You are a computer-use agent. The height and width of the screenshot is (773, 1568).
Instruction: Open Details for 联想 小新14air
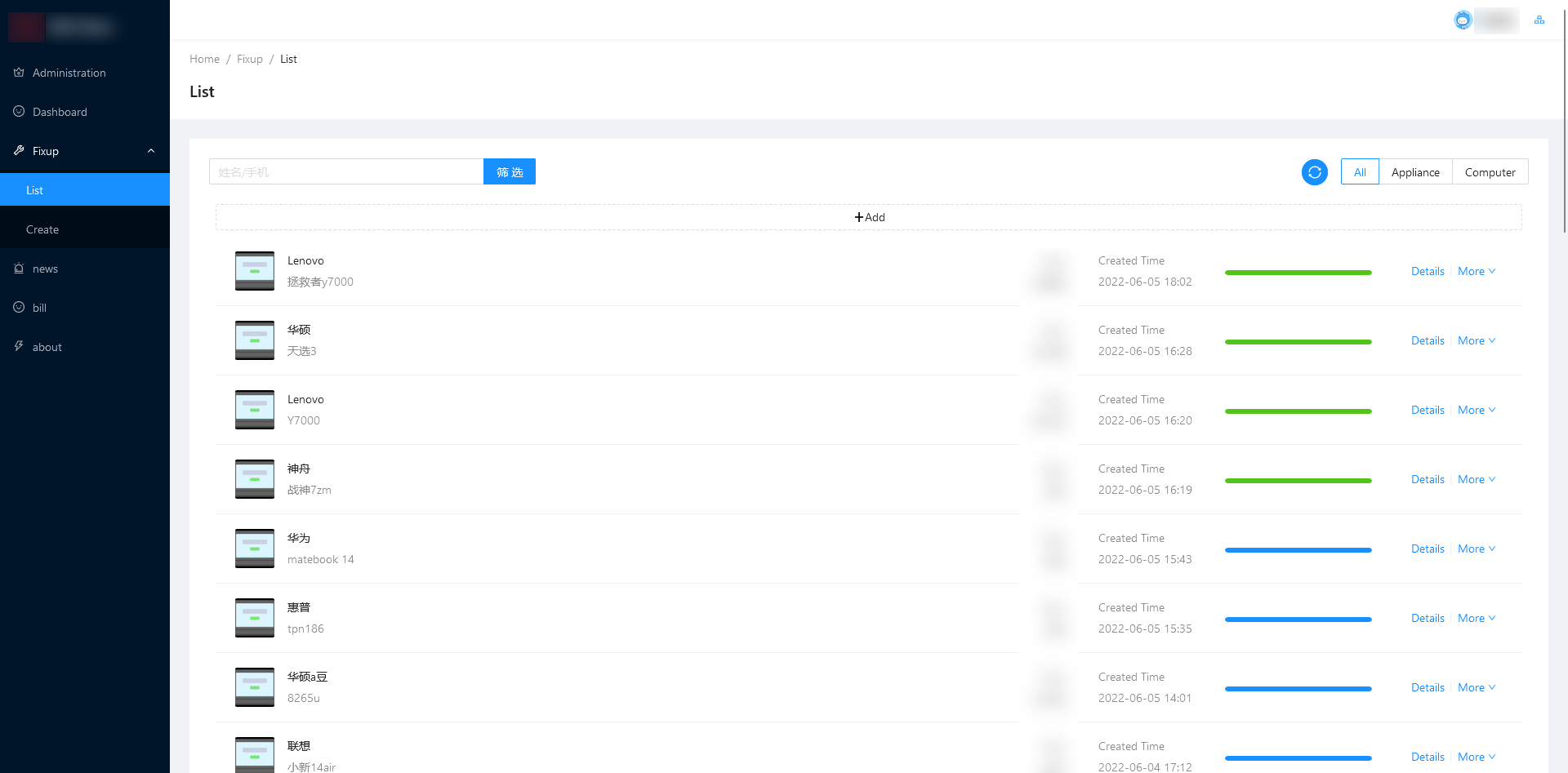[1428, 757]
